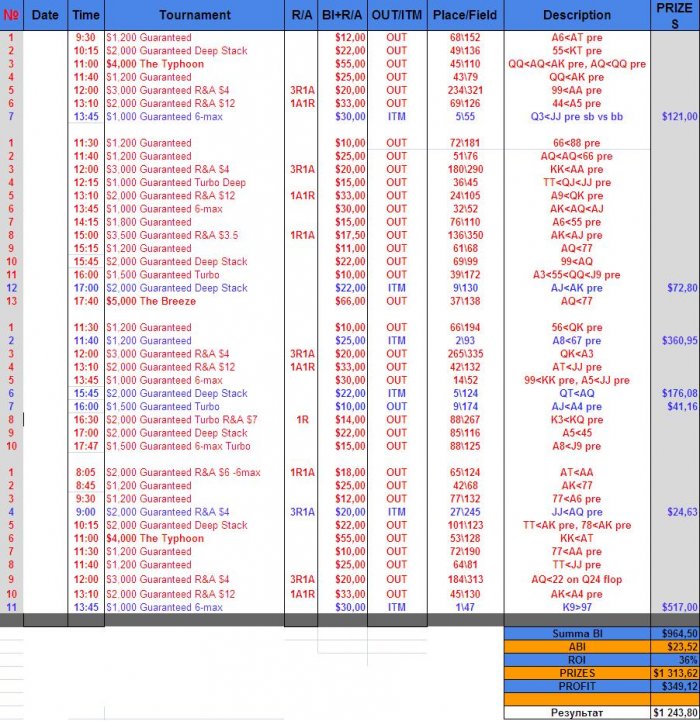Select the time cell '17:47'
Viewport: 700px width, 721px height.
[x=86, y=446]
